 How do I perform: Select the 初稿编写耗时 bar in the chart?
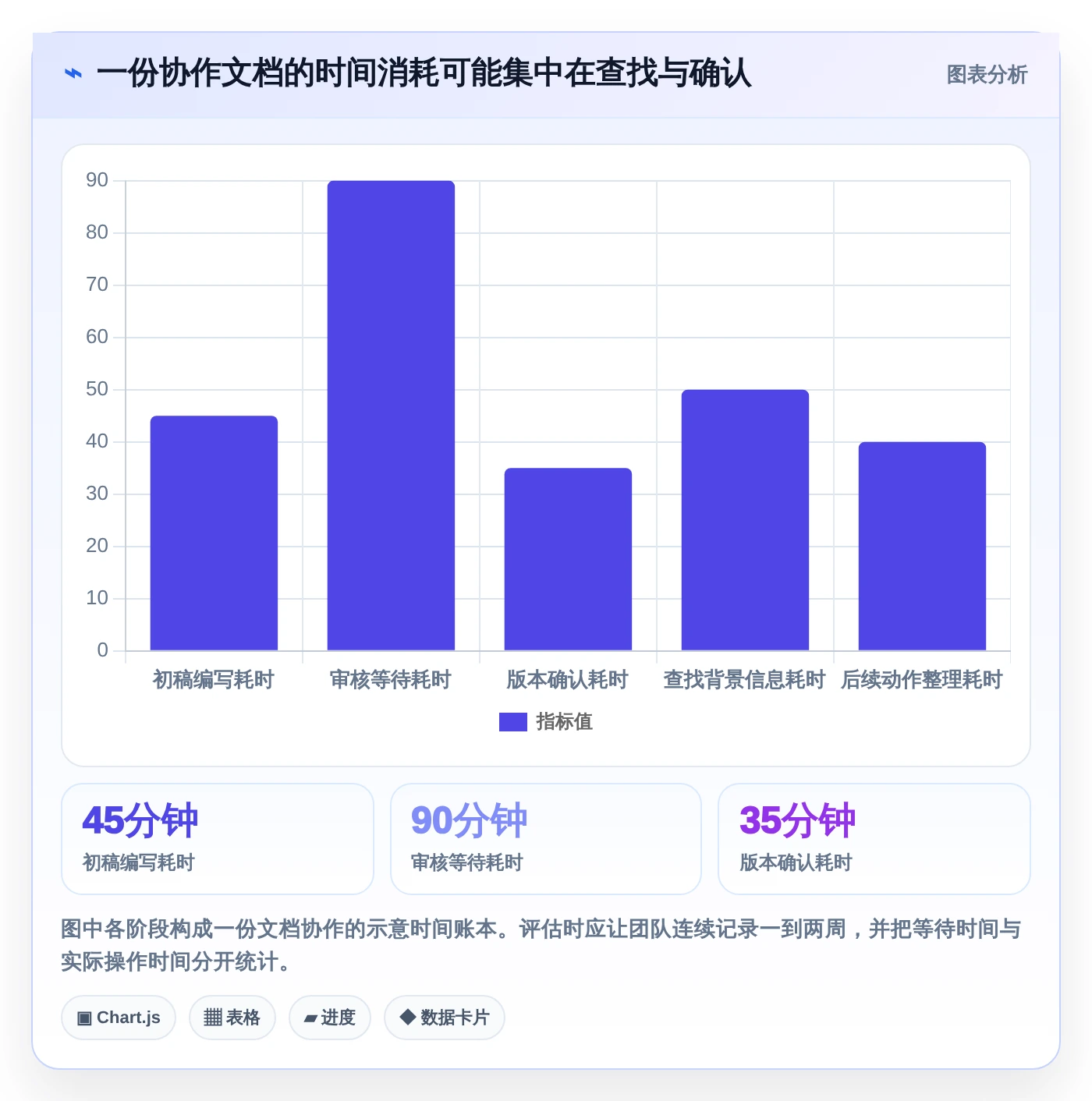[x=214, y=533]
